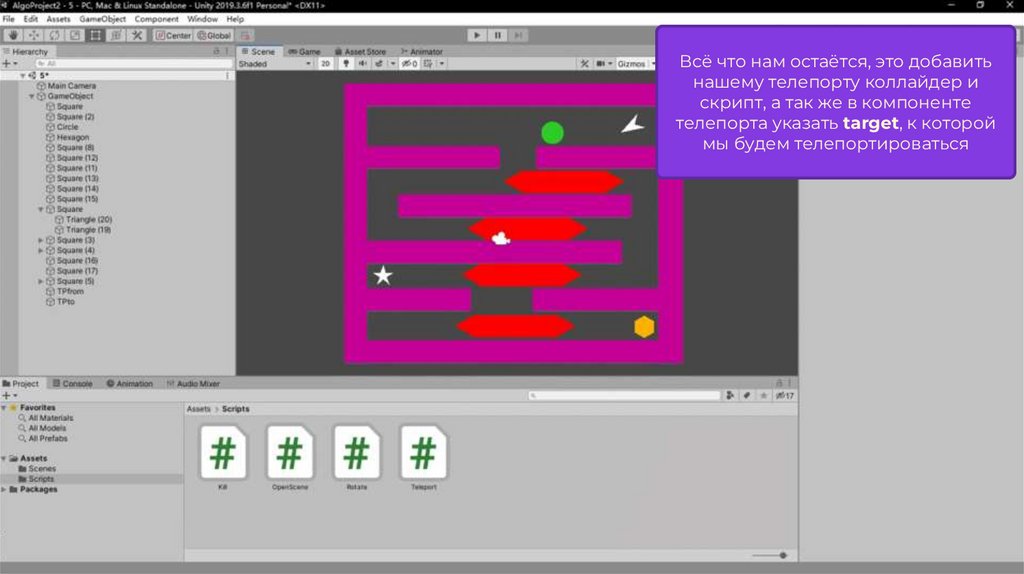This screenshot has height=574, width=1024.
Task: Select the combined Transform tool
Action: [116, 35]
